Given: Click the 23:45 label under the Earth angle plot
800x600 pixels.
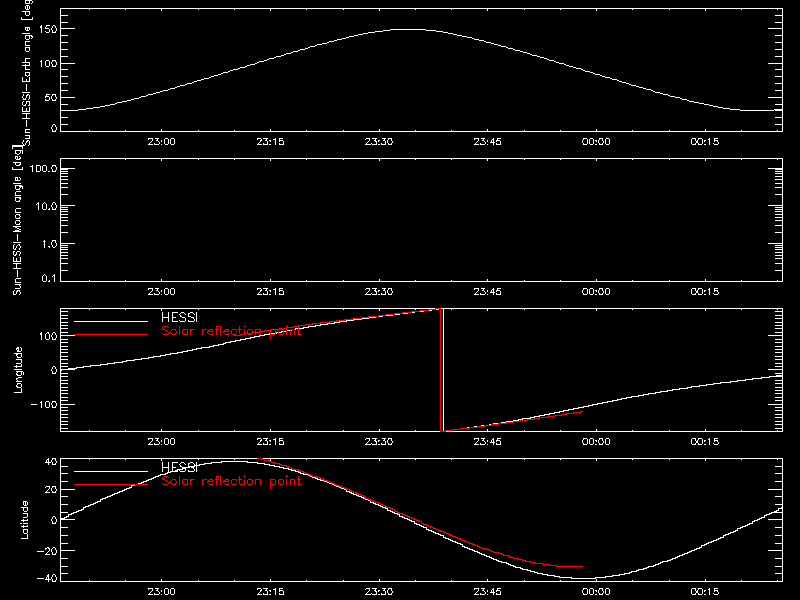Looking at the screenshot, I should tap(487, 141).
